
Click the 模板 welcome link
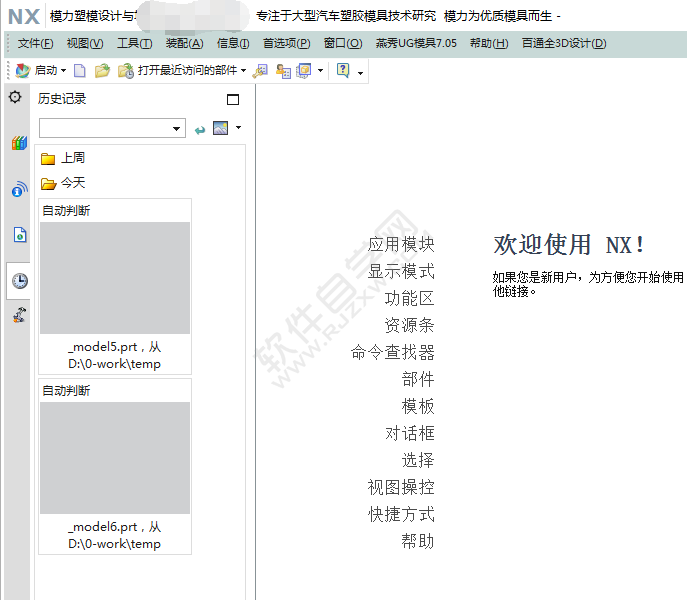pos(418,406)
